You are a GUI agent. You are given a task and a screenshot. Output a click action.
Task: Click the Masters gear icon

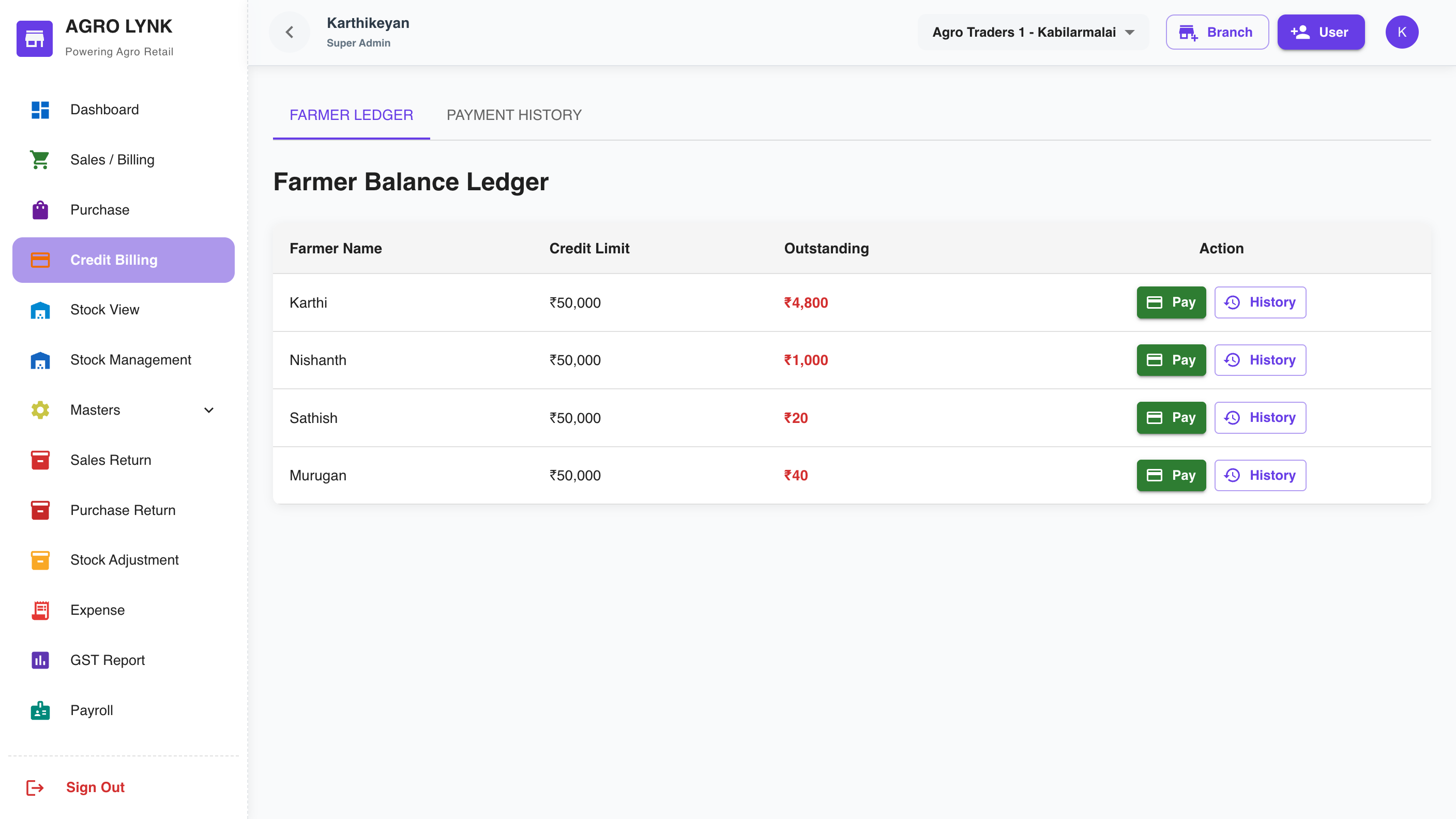[x=40, y=410]
